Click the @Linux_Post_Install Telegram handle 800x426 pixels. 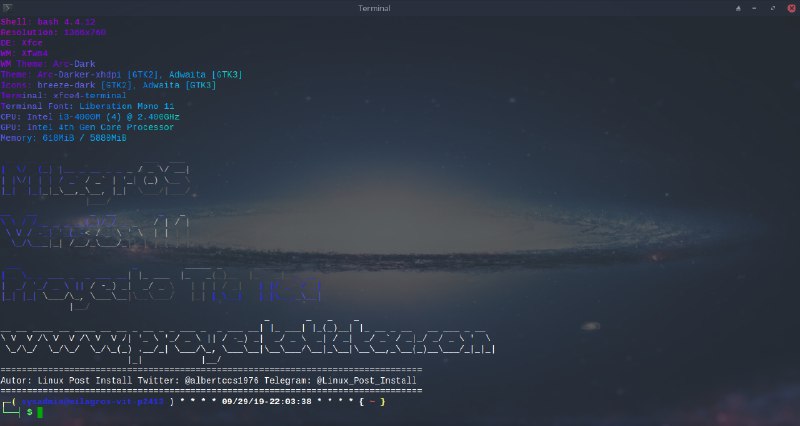(366, 381)
